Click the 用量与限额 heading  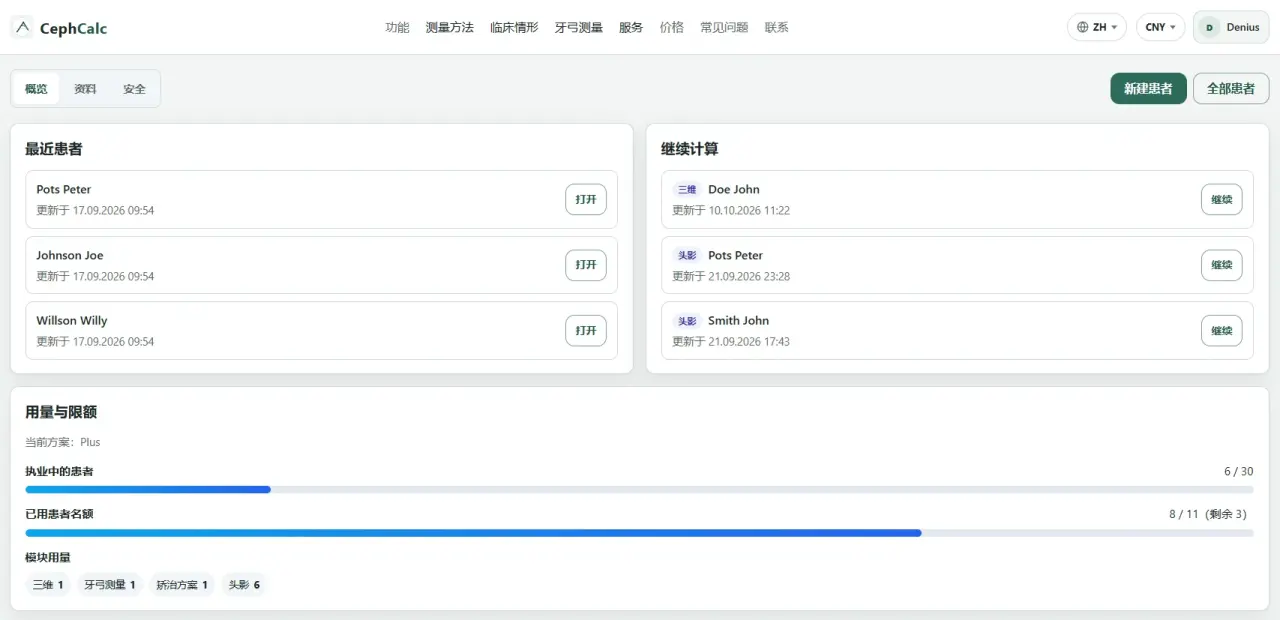61,412
